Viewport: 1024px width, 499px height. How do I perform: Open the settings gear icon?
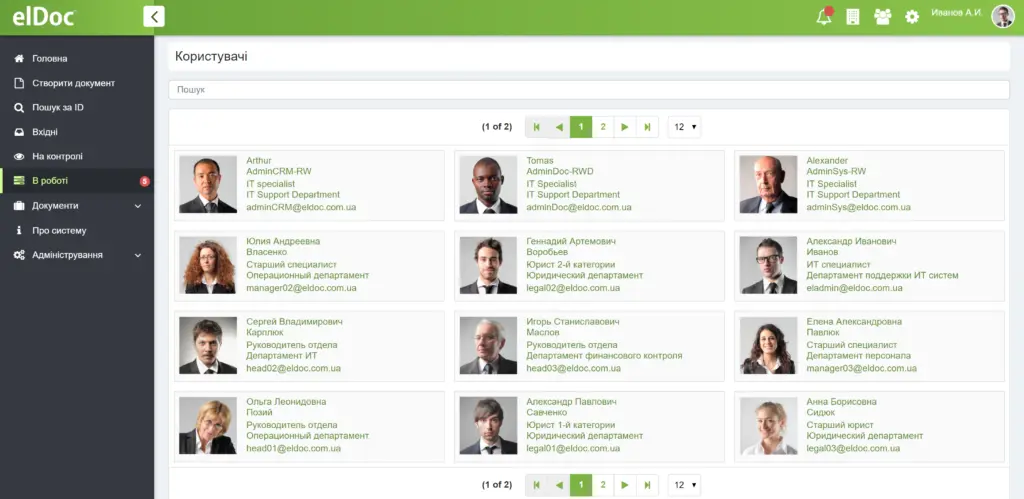coord(912,17)
